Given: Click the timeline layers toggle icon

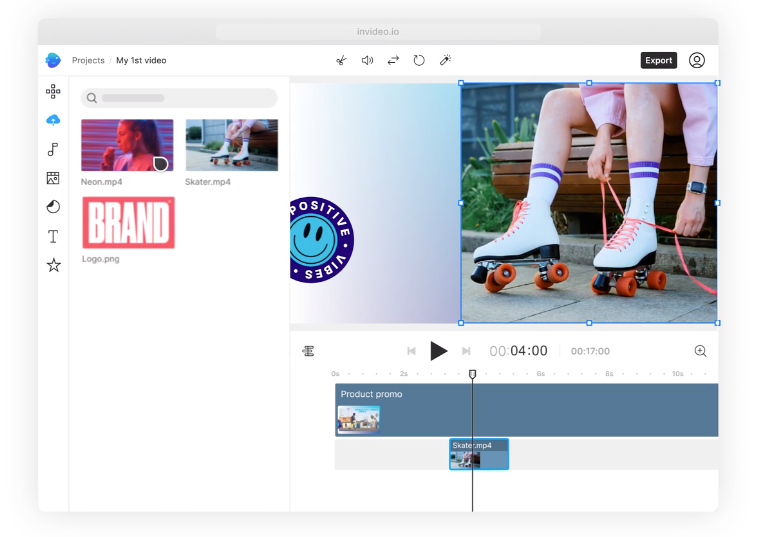Looking at the screenshot, I should tap(308, 351).
